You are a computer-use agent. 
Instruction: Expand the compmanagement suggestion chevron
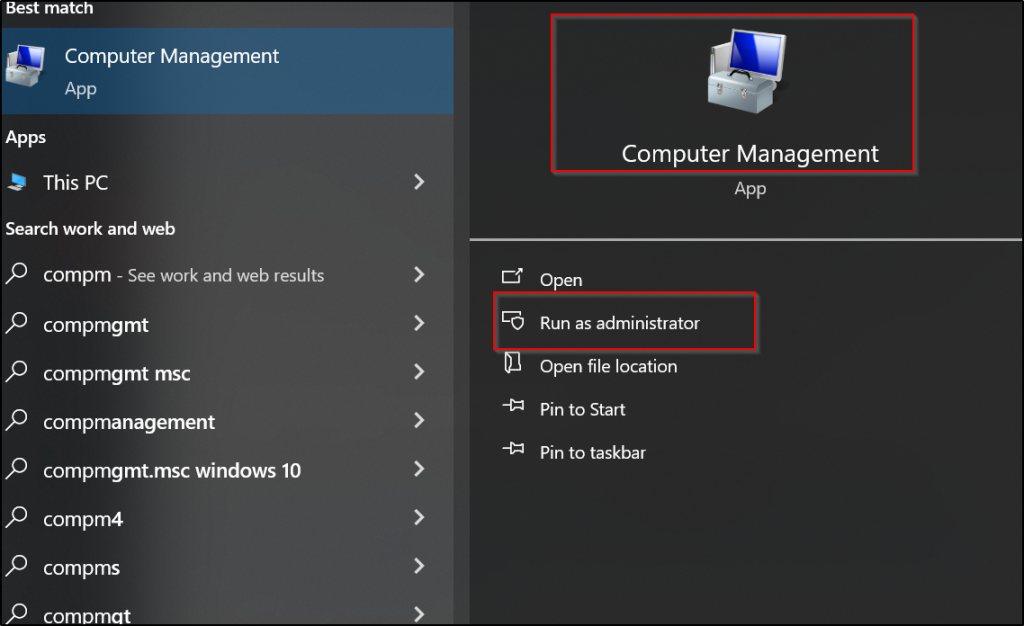click(x=419, y=422)
